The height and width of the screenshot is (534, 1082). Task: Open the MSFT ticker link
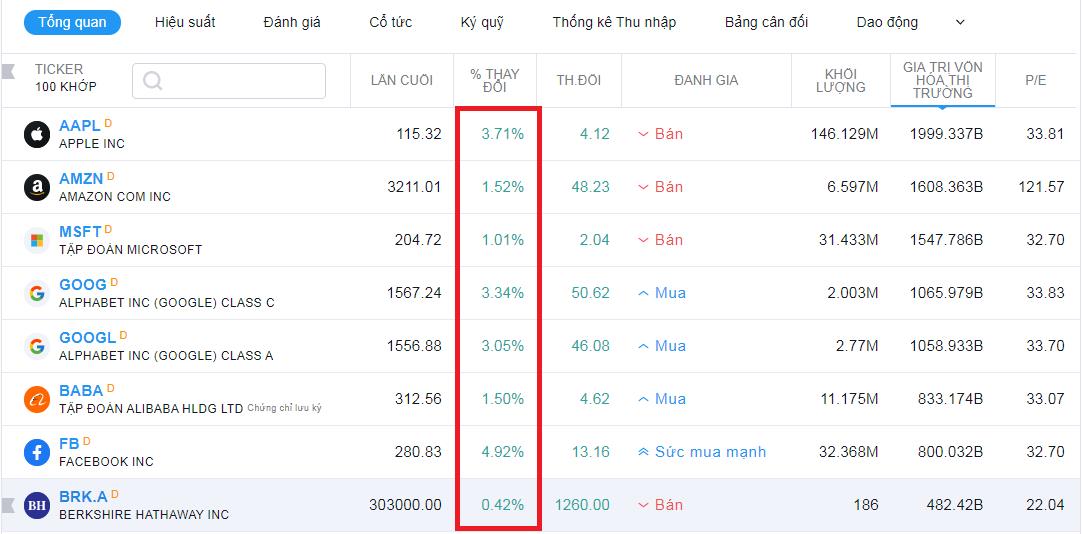point(80,232)
